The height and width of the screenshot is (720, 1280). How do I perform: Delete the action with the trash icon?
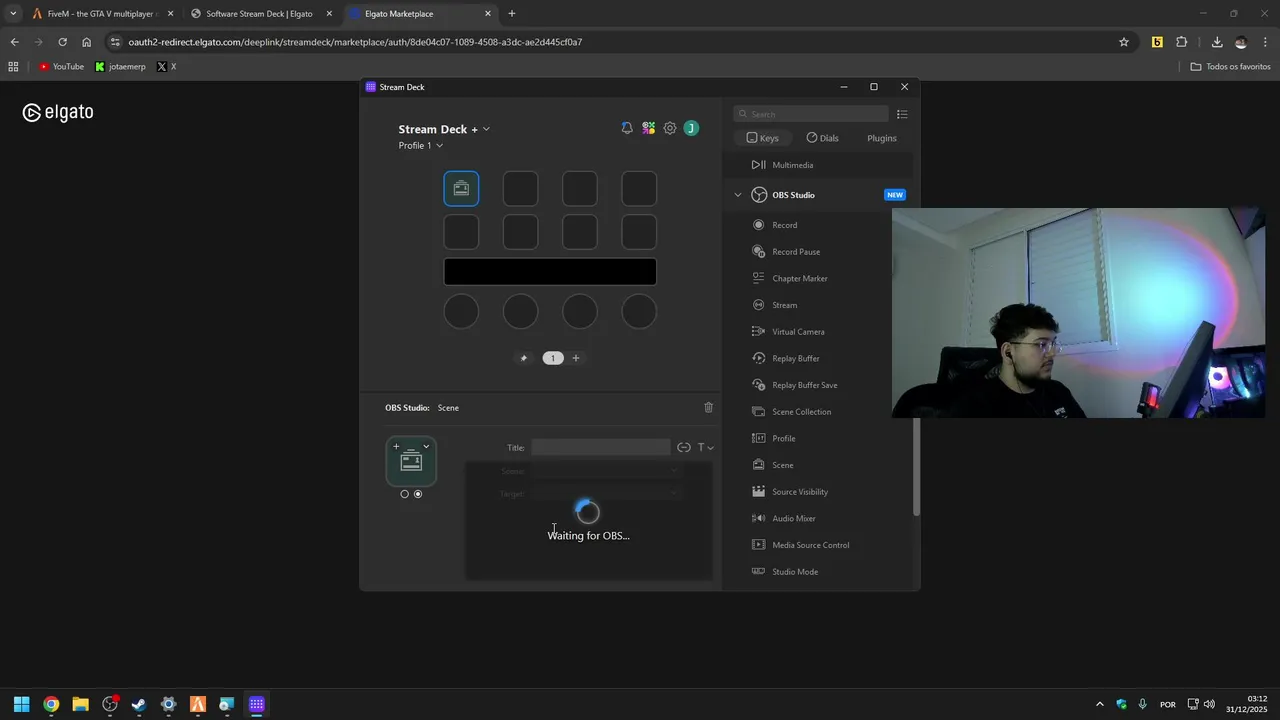point(709,407)
